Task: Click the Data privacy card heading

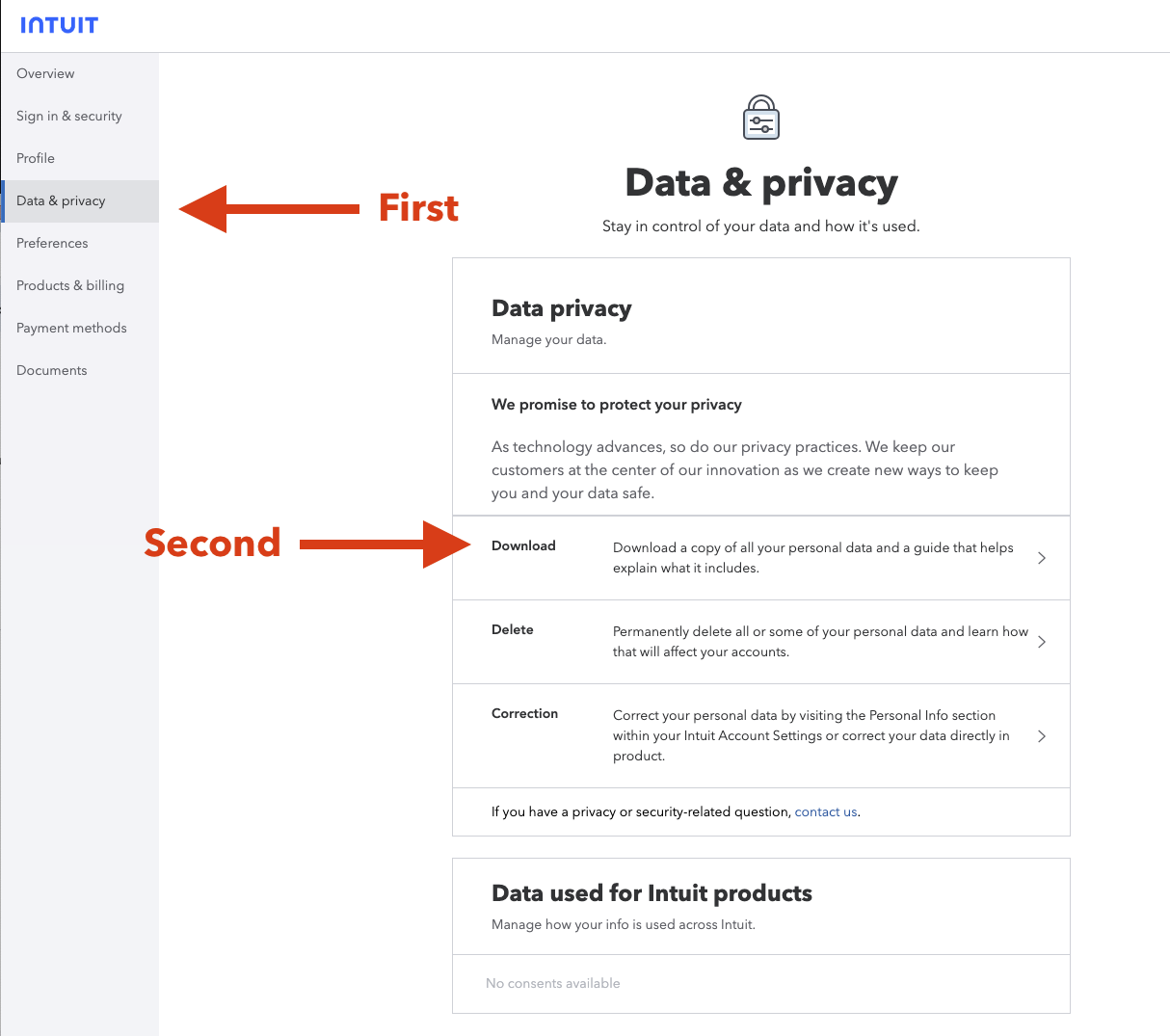Action: tap(562, 308)
